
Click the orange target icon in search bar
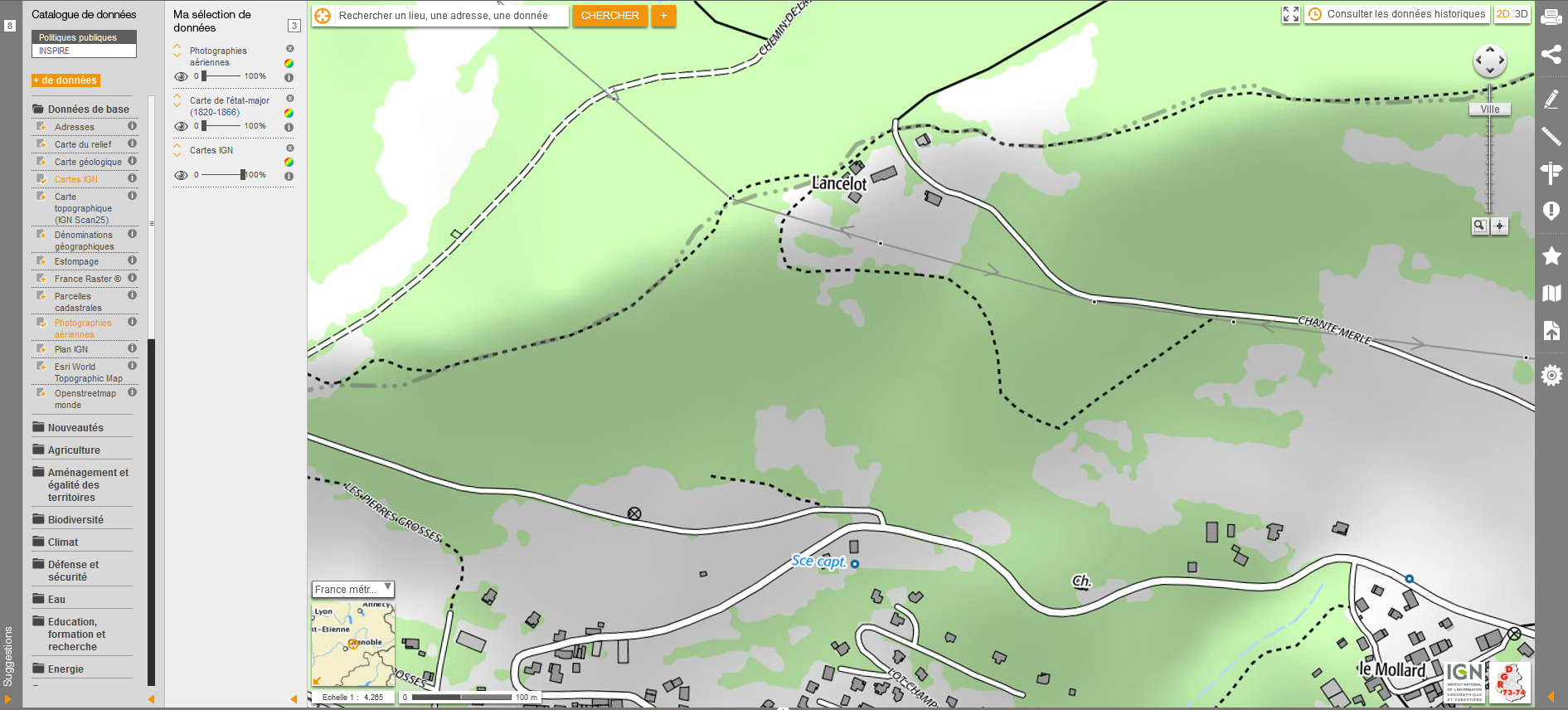[323, 16]
